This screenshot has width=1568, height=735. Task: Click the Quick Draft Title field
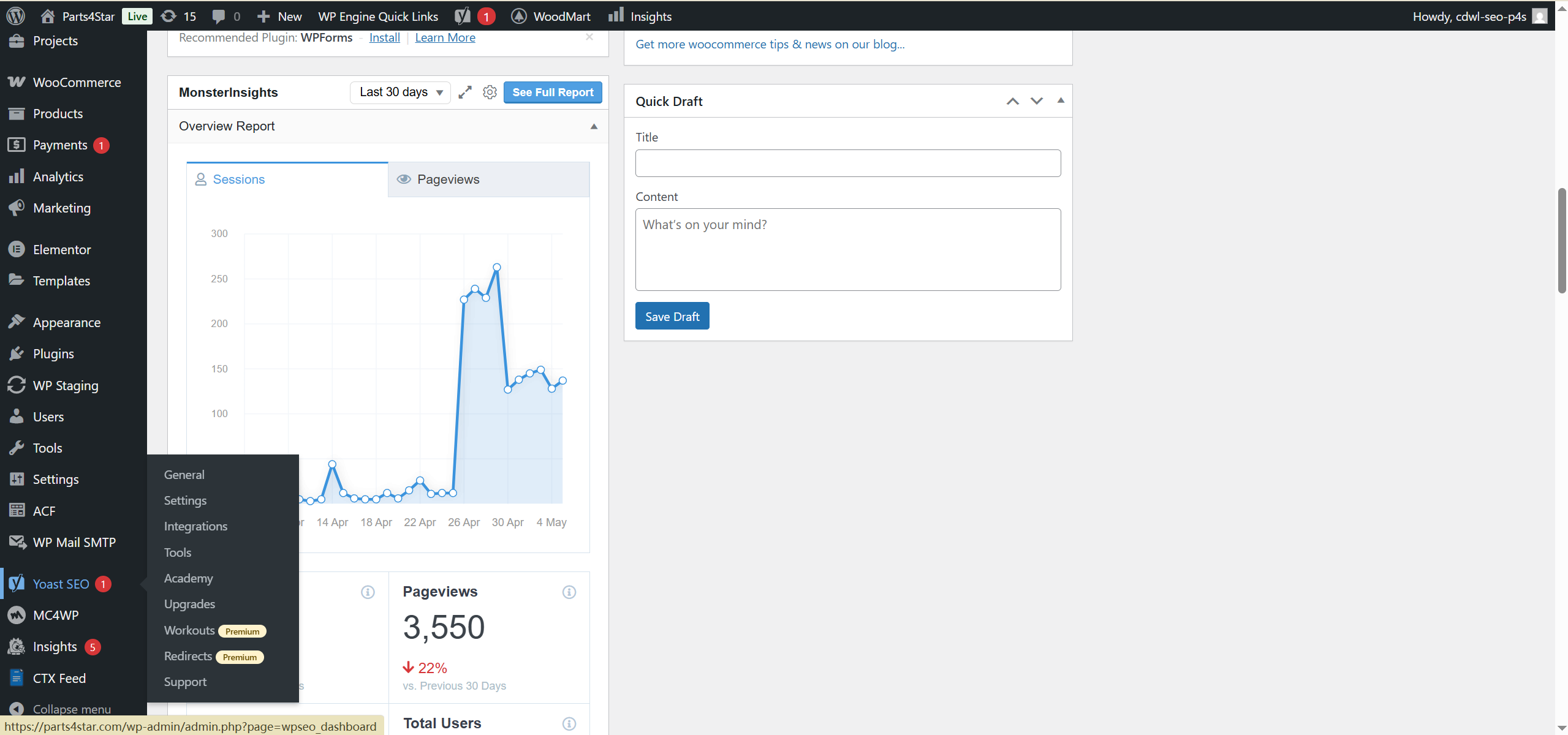pyautogui.click(x=847, y=163)
